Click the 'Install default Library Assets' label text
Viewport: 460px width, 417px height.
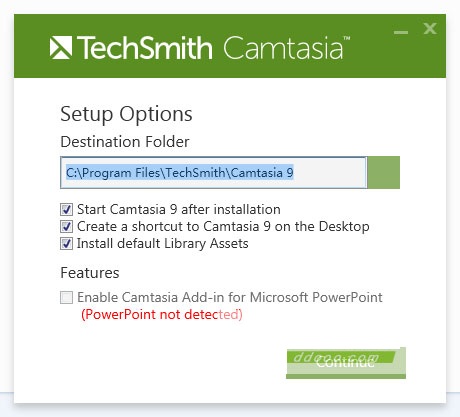[163, 244]
